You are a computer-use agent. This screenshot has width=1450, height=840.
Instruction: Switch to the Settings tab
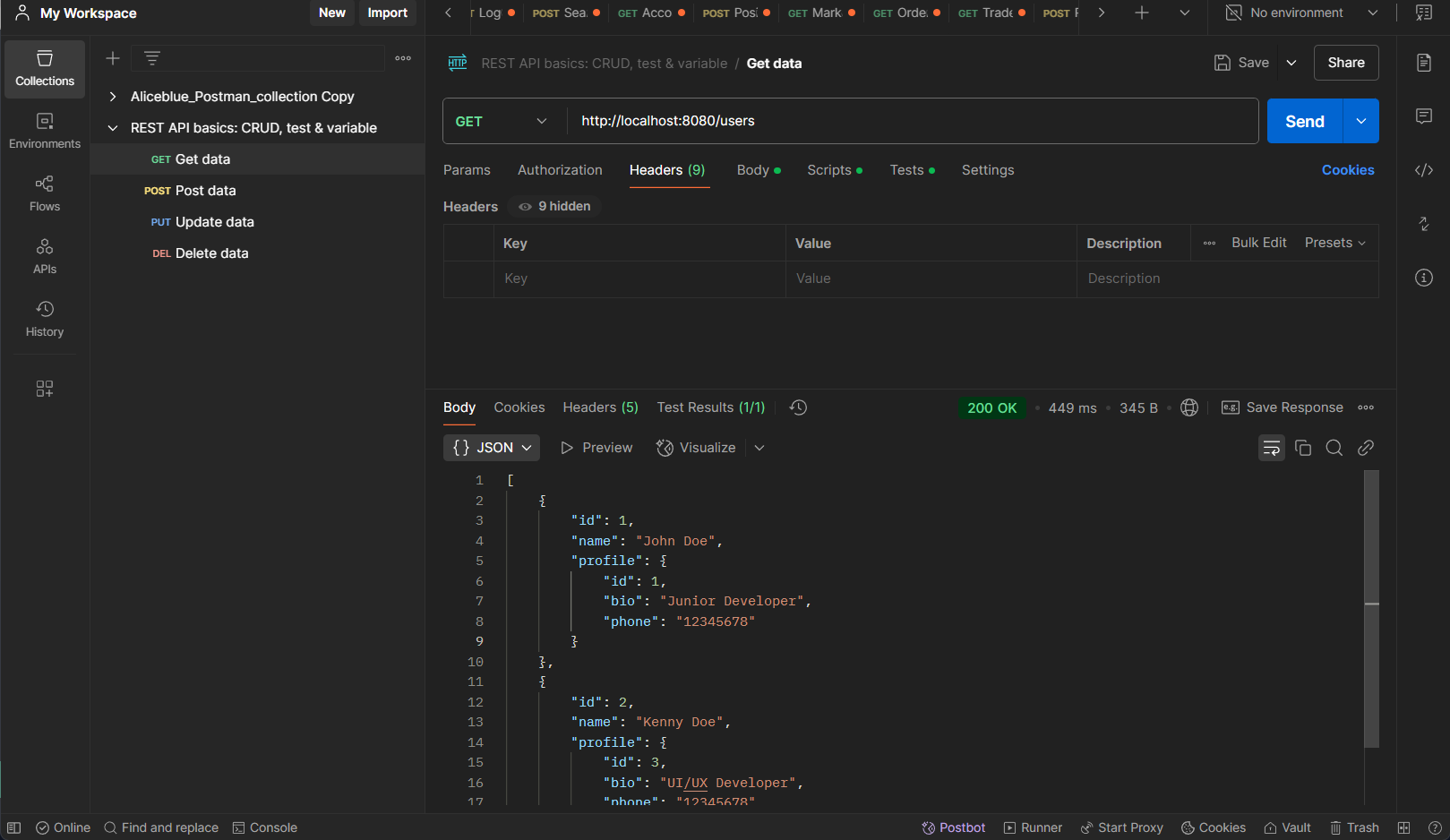pyautogui.click(x=988, y=170)
